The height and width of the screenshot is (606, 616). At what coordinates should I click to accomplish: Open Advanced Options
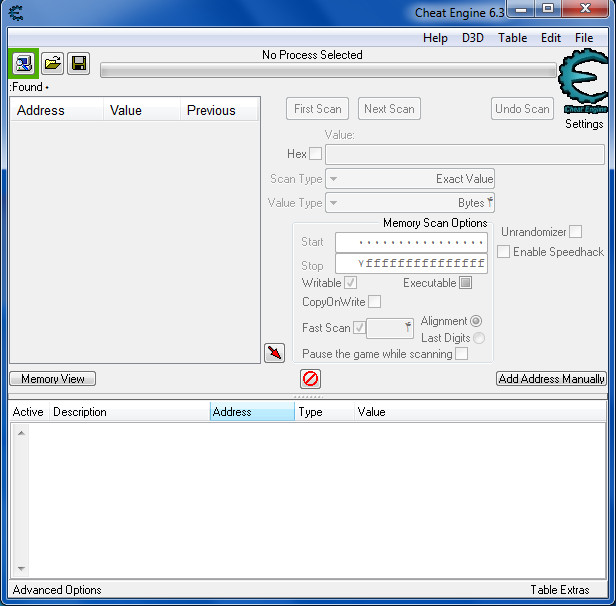[x=57, y=590]
